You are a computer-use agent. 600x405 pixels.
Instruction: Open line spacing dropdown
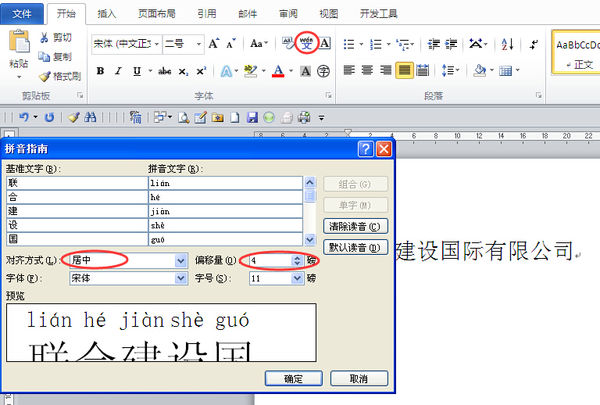(450, 70)
